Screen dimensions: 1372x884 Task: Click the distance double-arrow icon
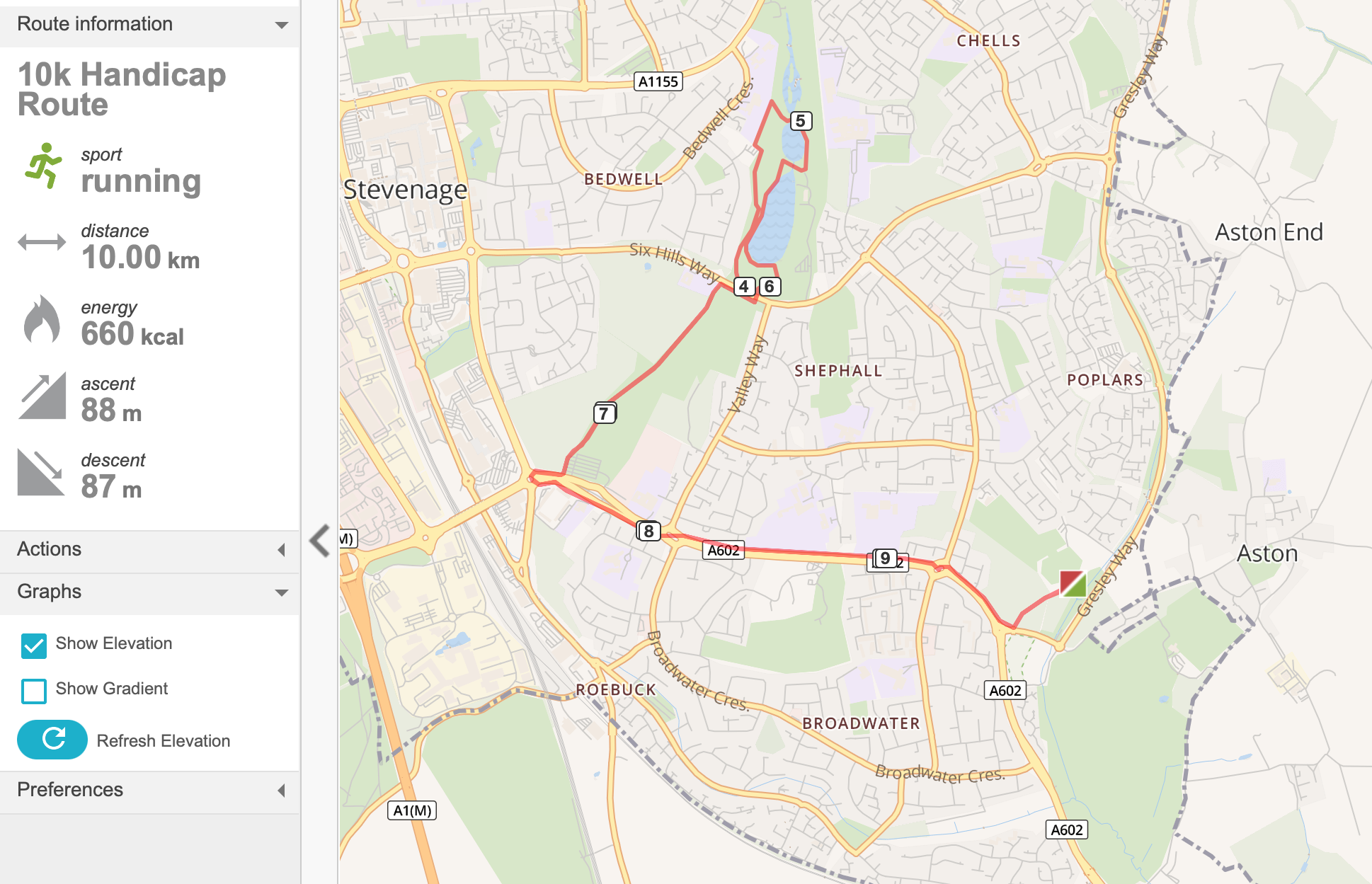coord(42,243)
